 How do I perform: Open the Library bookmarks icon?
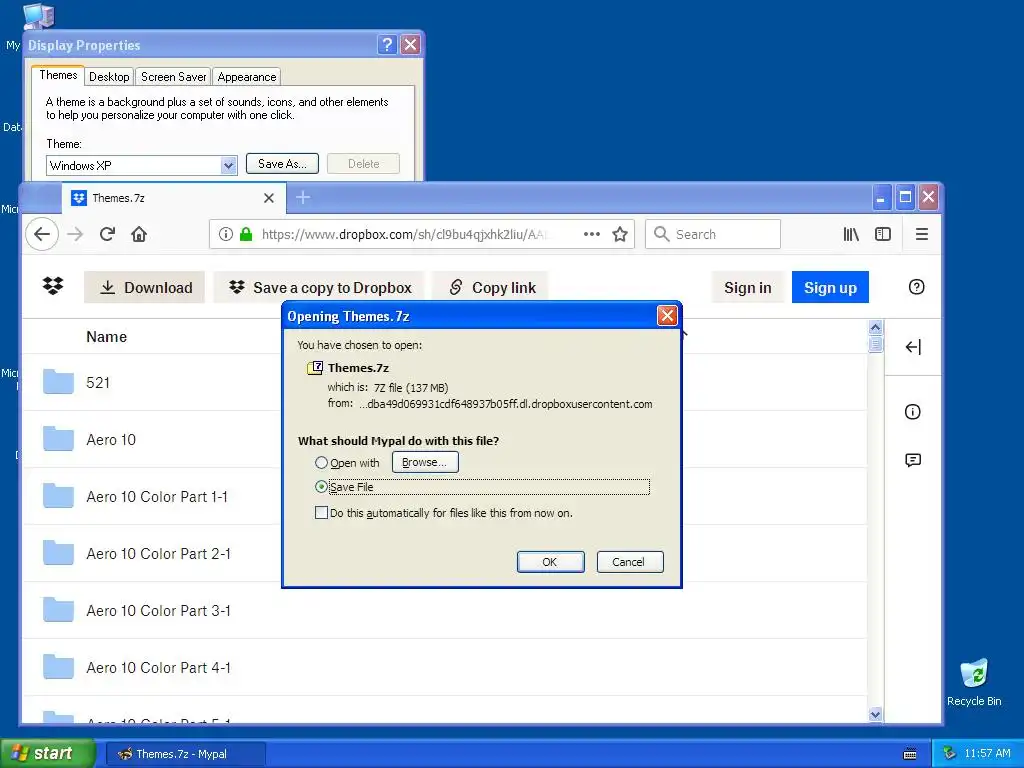(851, 234)
